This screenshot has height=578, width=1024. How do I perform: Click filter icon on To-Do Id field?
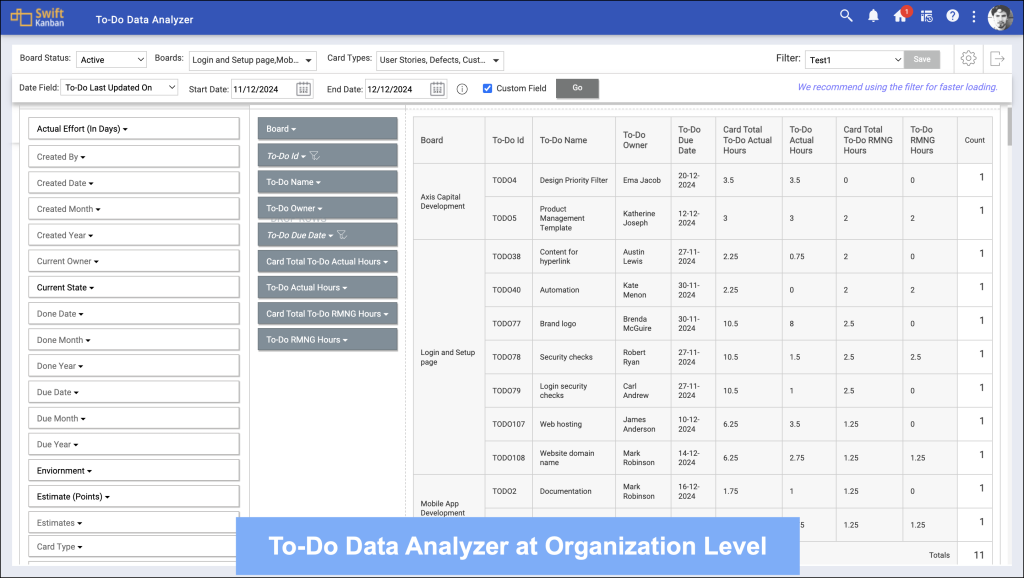tap(315, 155)
